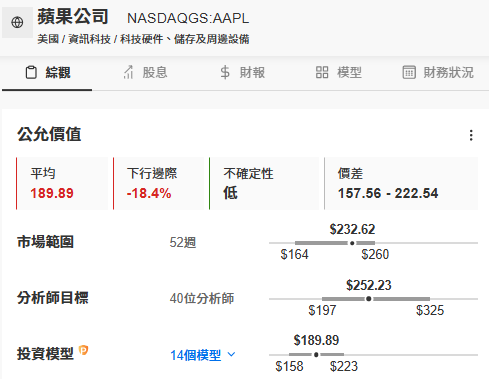Screen dimensions: 489x379
Task: Click the calendar icon for 財務狀況
Action: [x=409, y=72]
